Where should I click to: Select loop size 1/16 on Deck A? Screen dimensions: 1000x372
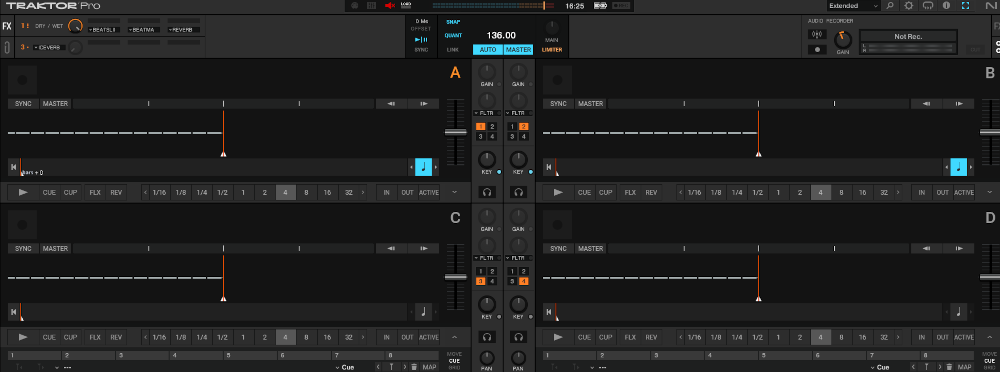point(159,192)
